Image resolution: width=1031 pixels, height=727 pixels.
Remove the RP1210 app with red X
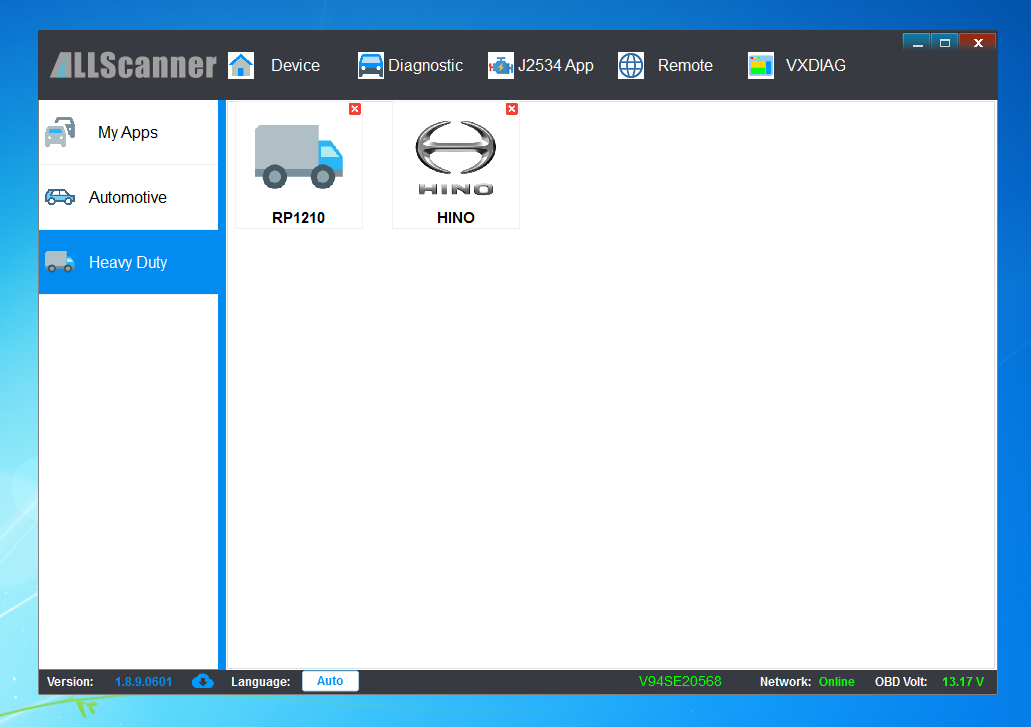(x=355, y=109)
